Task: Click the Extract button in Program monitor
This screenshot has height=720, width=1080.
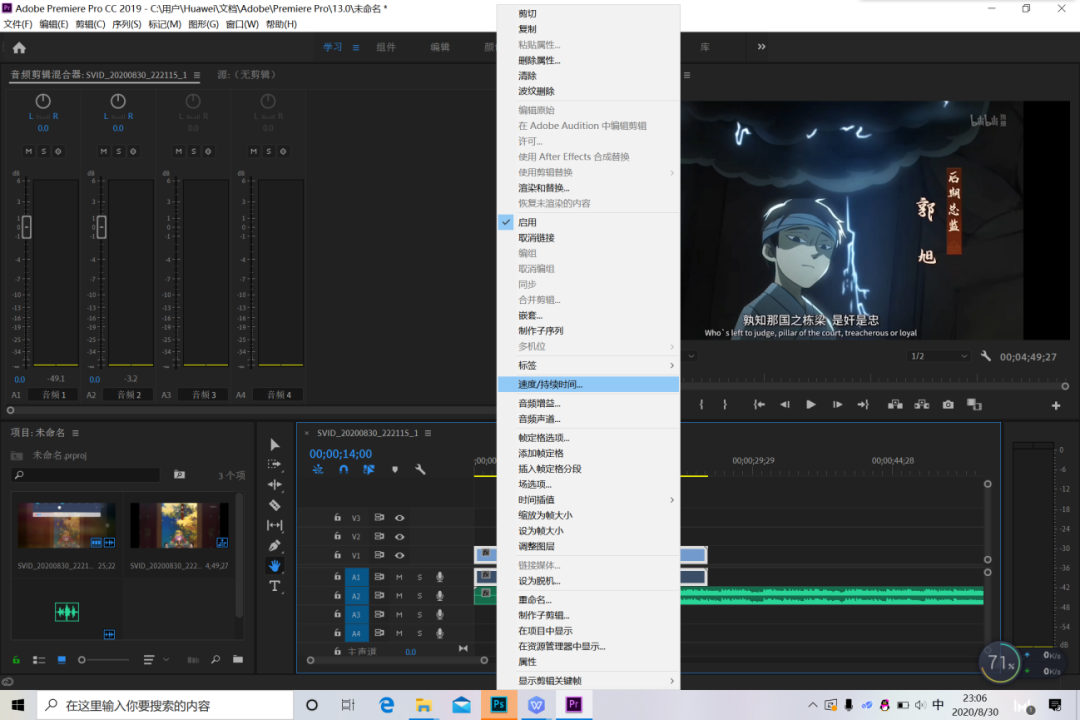Action: coord(922,404)
